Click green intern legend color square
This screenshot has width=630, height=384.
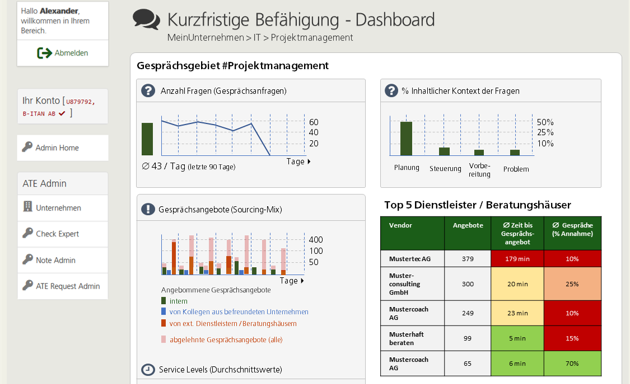click(x=164, y=300)
